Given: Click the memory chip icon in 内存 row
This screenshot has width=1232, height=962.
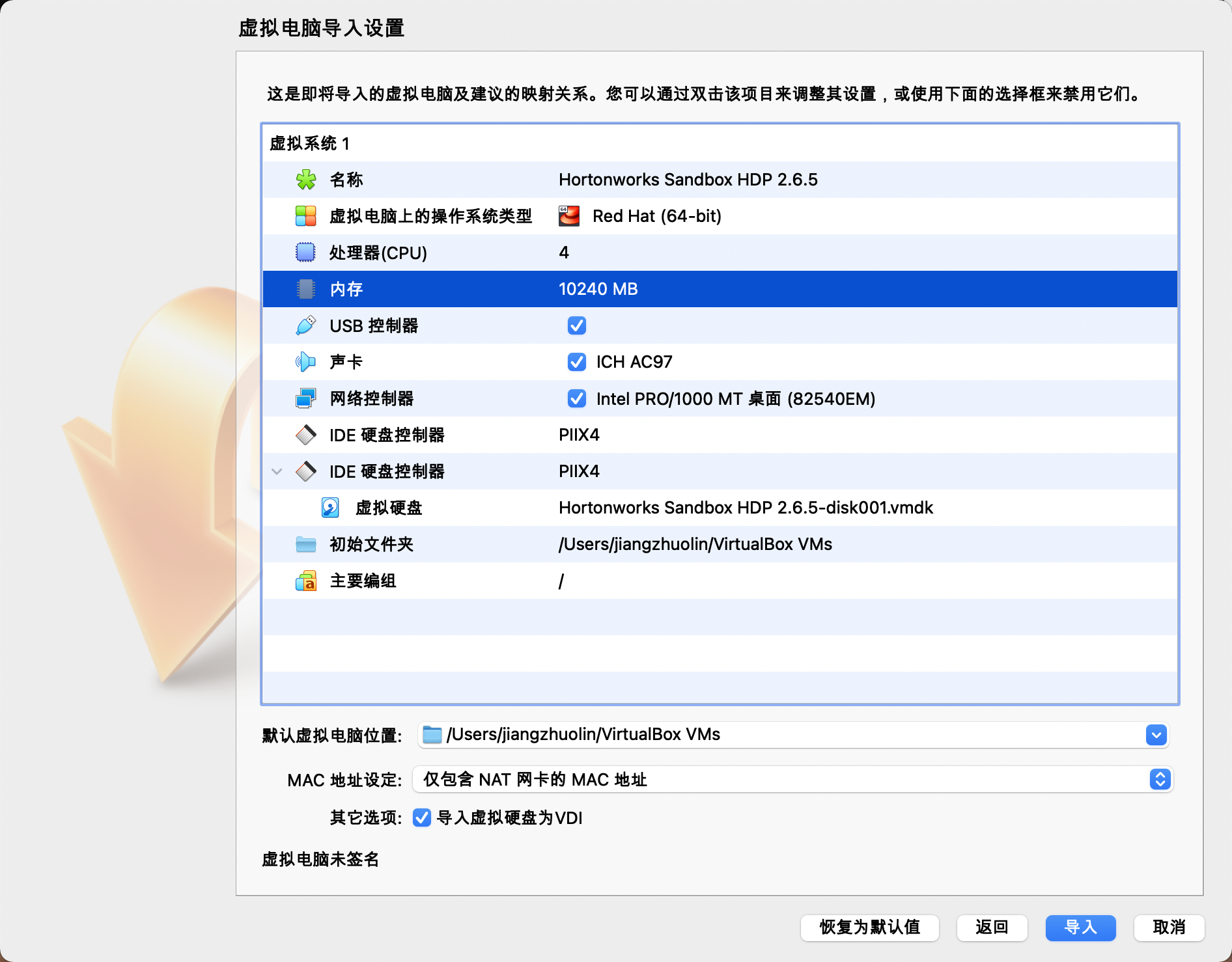Looking at the screenshot, I should (305, 289).
